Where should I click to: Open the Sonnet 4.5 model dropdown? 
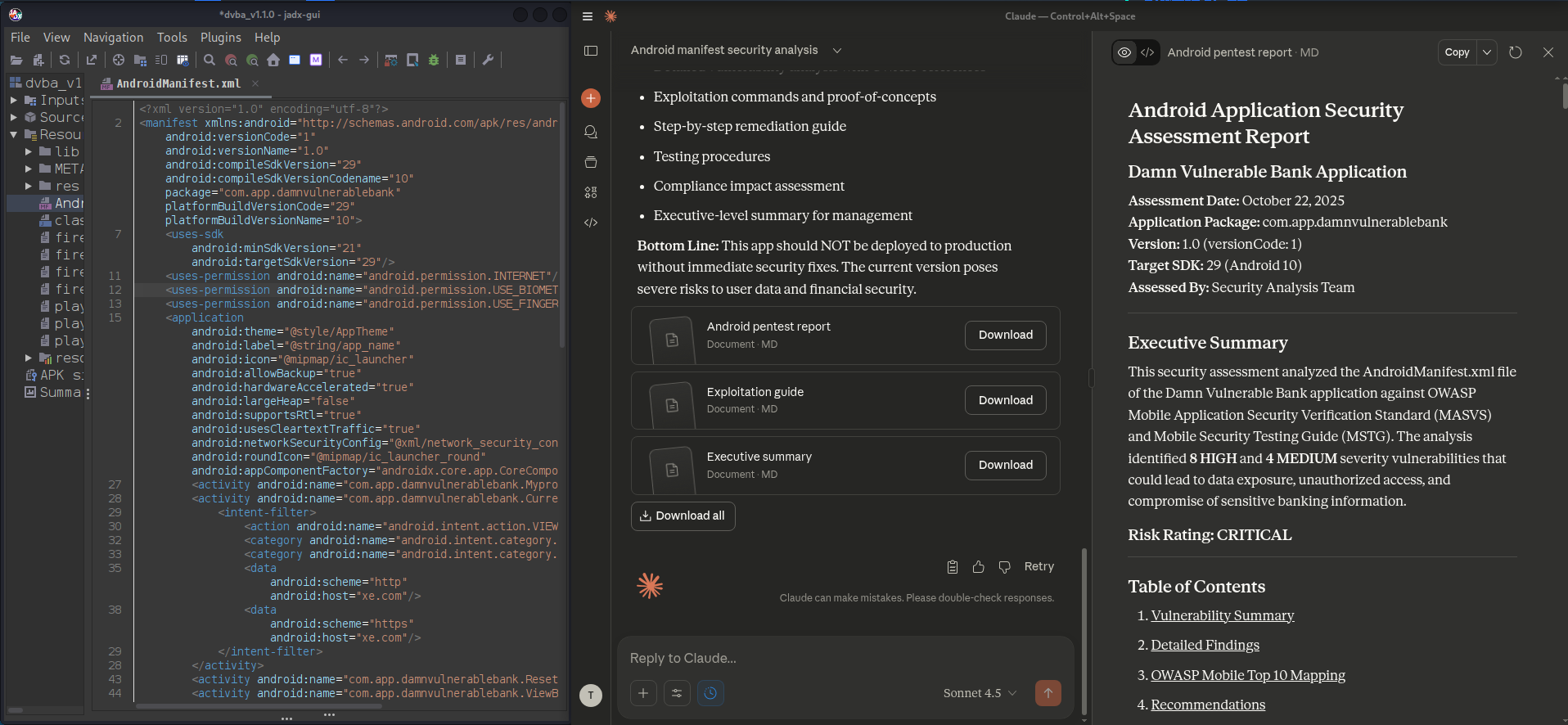(x=980, y=693)
